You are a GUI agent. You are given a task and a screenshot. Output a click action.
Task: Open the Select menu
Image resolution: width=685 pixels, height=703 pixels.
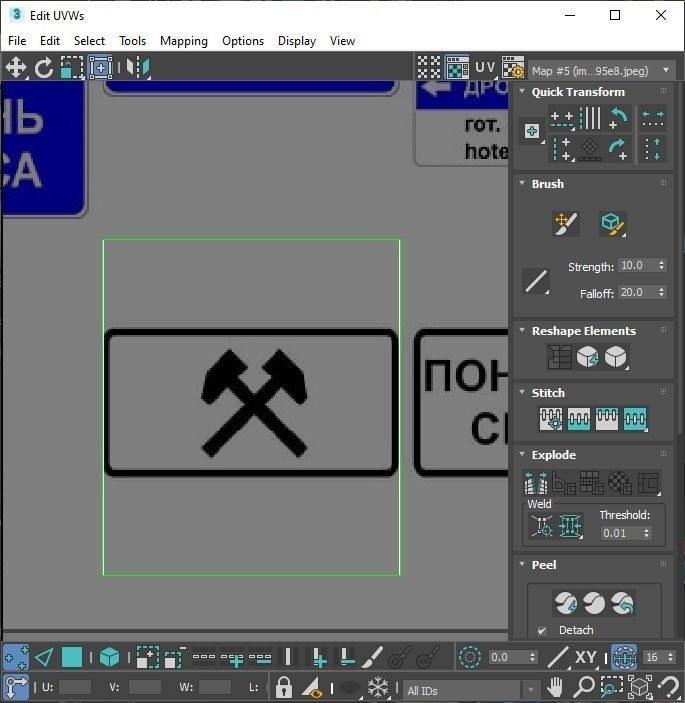89,41
